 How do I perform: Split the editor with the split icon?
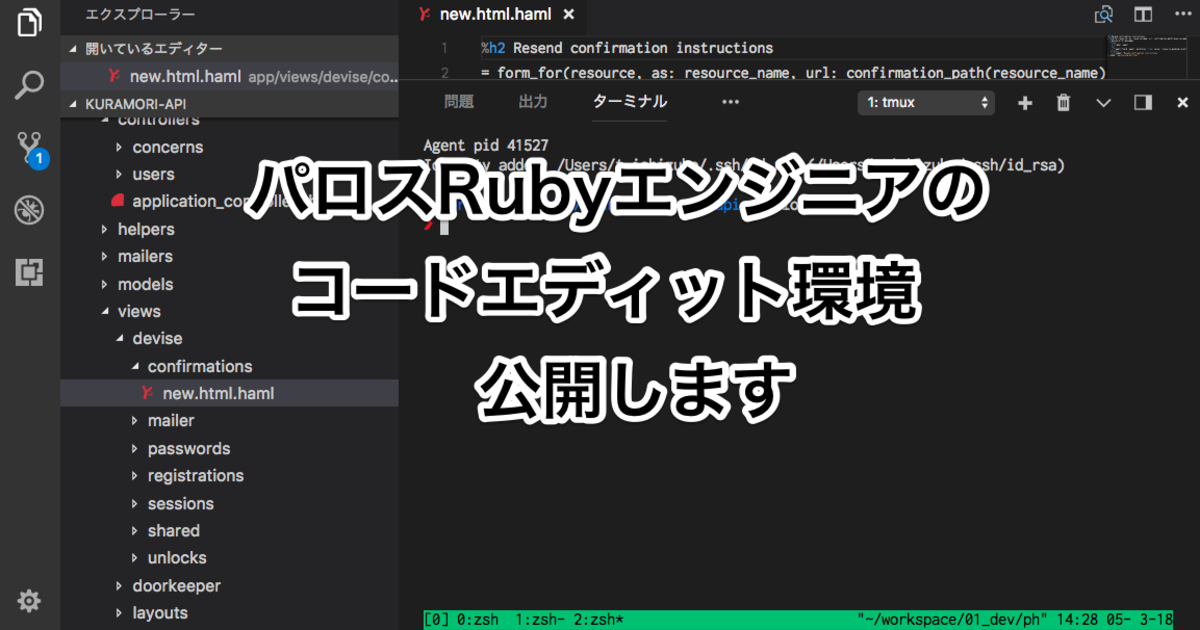(x=1143, y=15)
